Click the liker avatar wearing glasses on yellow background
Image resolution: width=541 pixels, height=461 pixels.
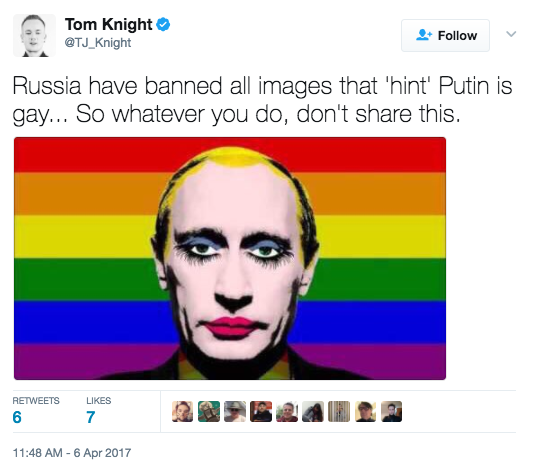365,411
